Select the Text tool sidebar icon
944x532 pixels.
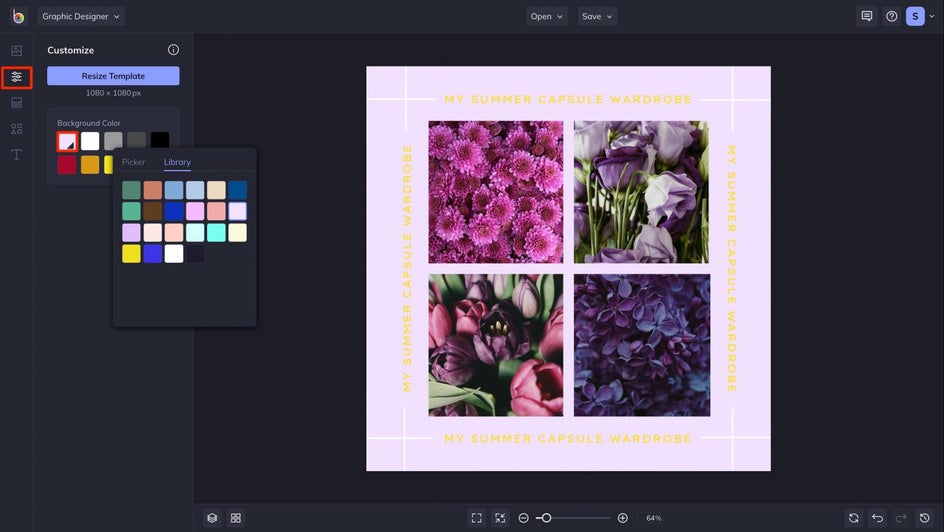tap(16, 155)
